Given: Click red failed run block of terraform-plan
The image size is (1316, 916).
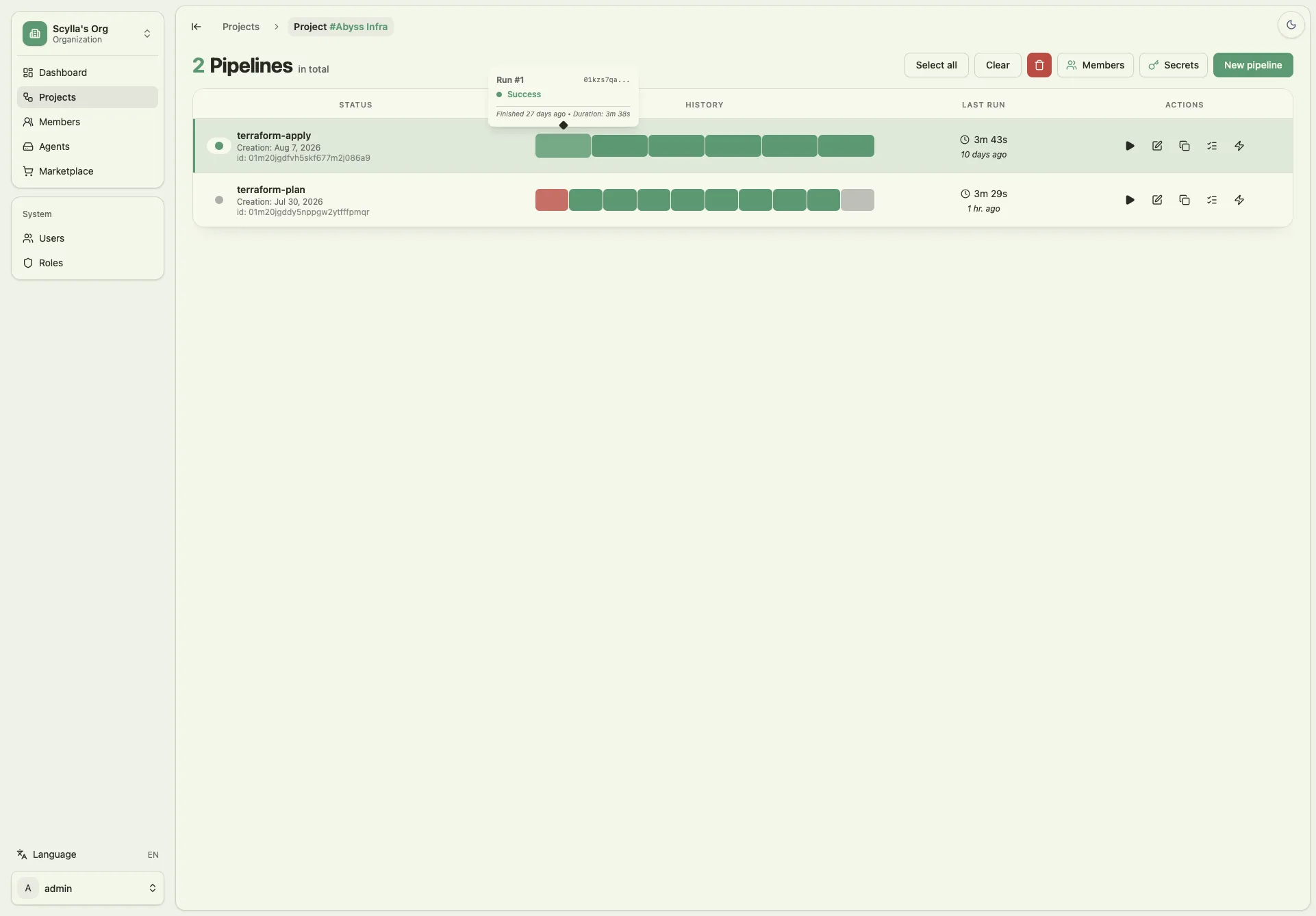Looking at the screenshot, I should click(x=551, y=200).
